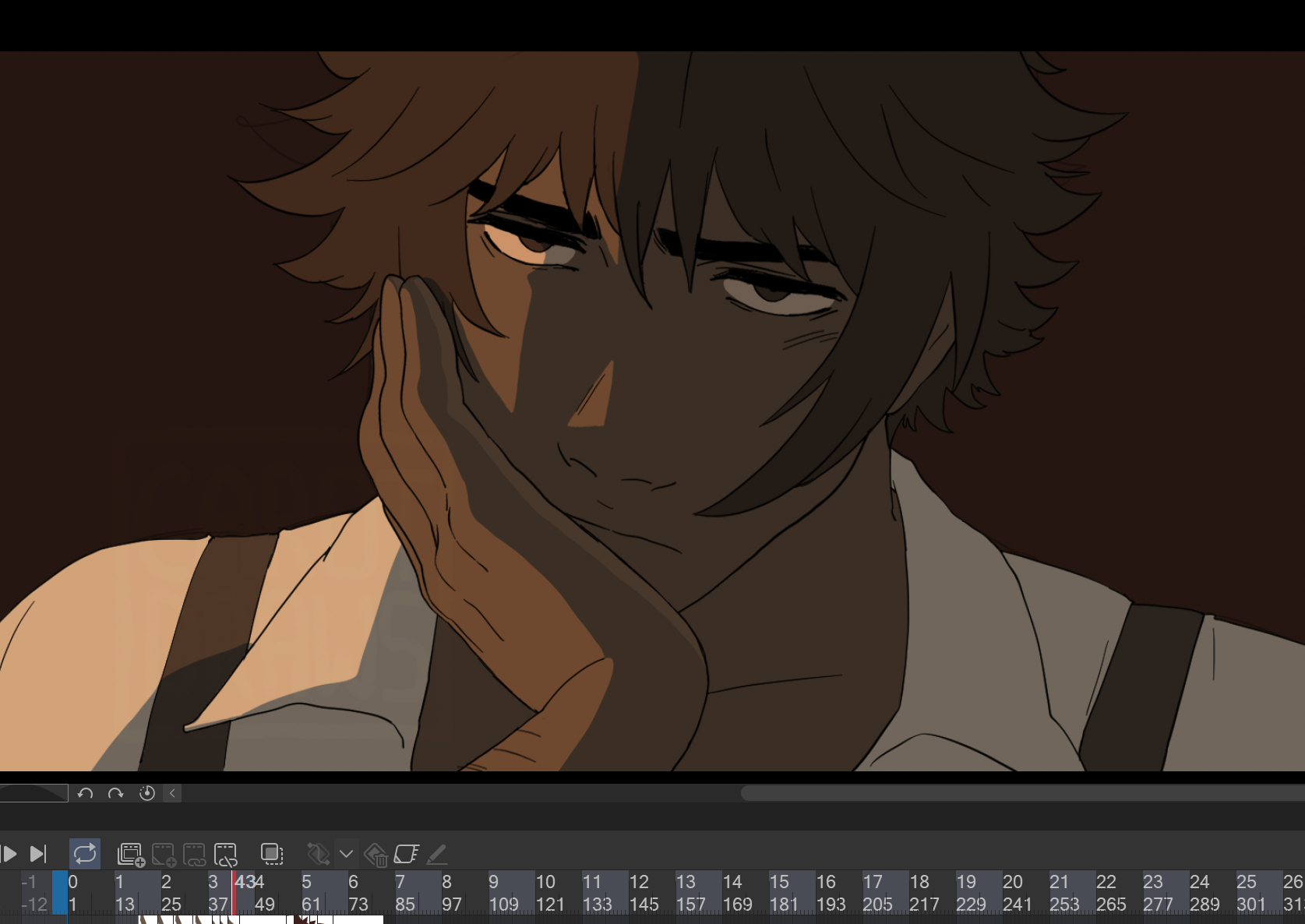Image resolution: width=1305 pixels, height=924 pixels.
Task: Click the cel icon with broken link
Action: pyautogui.click(x=225, y=854)
